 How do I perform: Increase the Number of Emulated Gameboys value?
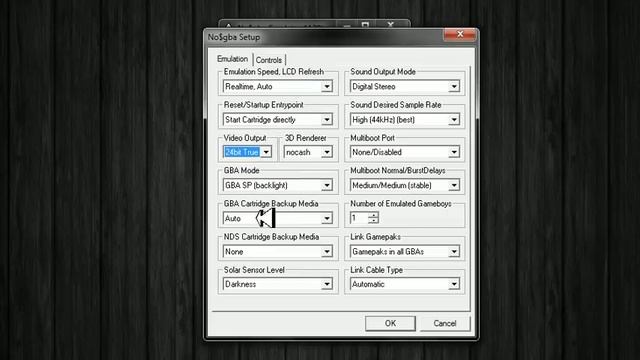click(x=373, y=215)
